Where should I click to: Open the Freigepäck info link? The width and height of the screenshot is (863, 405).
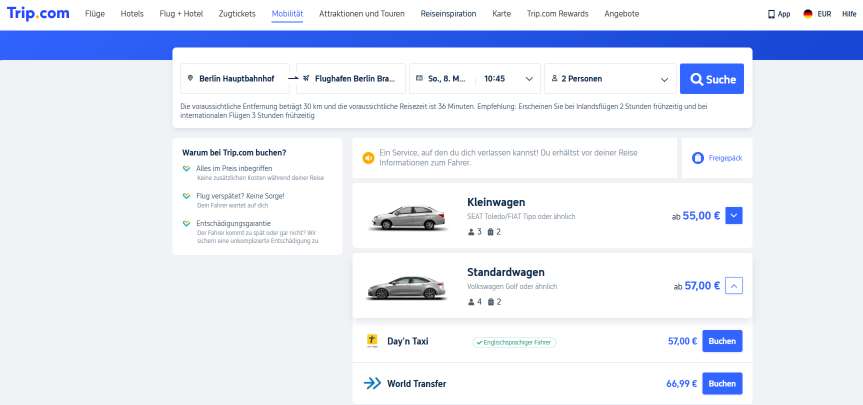(x=725, y=158)
